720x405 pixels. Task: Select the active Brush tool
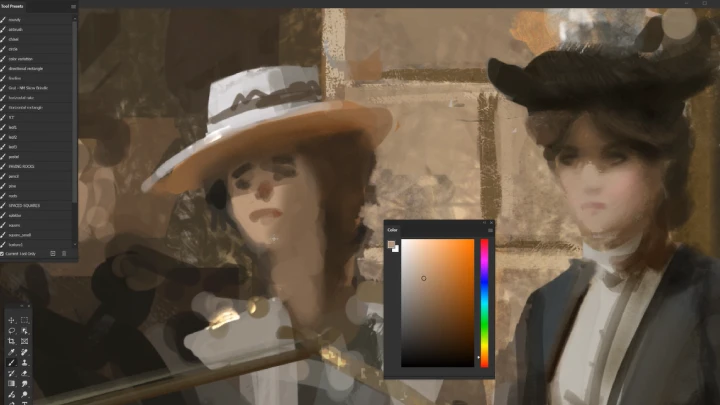(11, 363)
